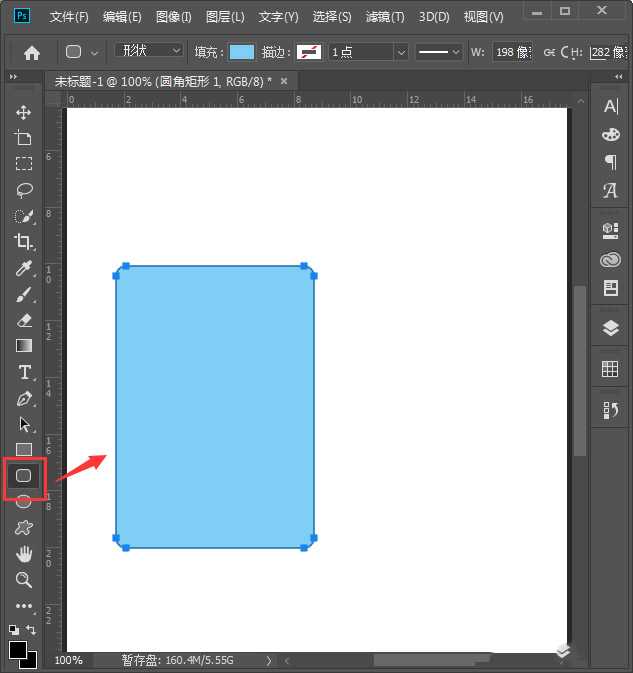
Task: Open the 形状 tool mode dropdown
Action: coord(149,51)
